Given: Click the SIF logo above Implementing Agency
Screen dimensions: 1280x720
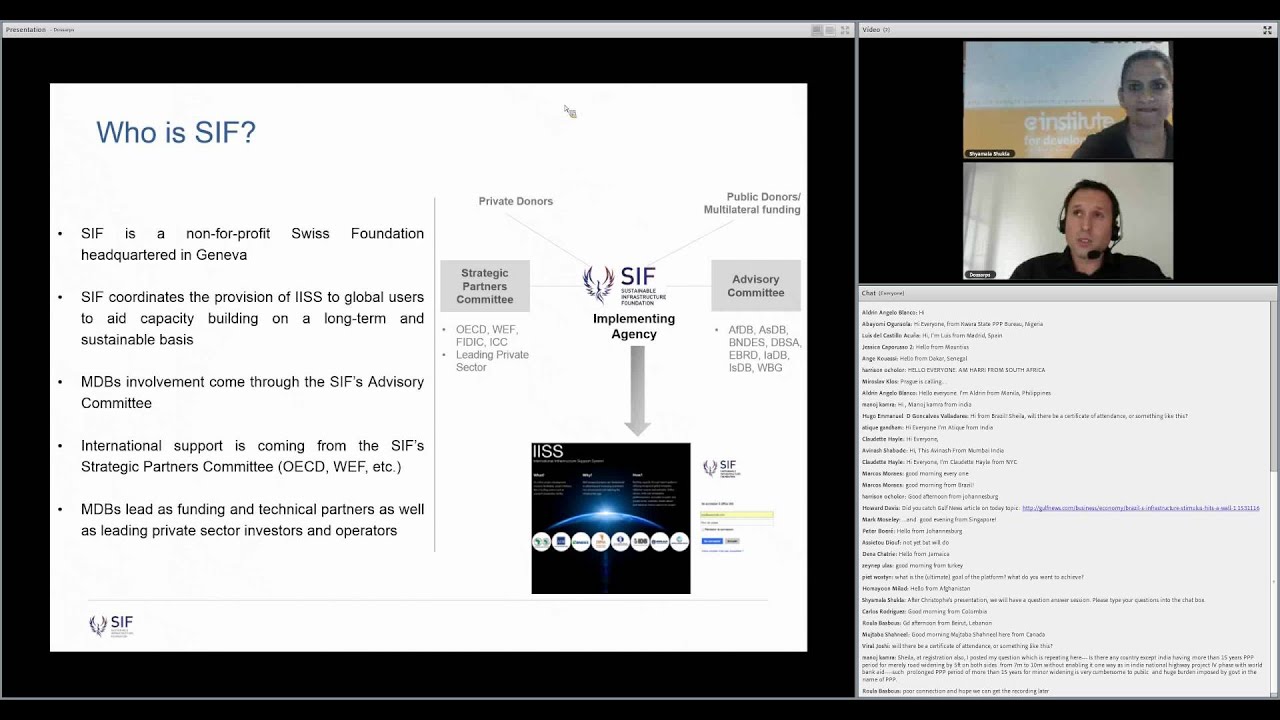Looking at the screenshot, I should coord(625,285).
